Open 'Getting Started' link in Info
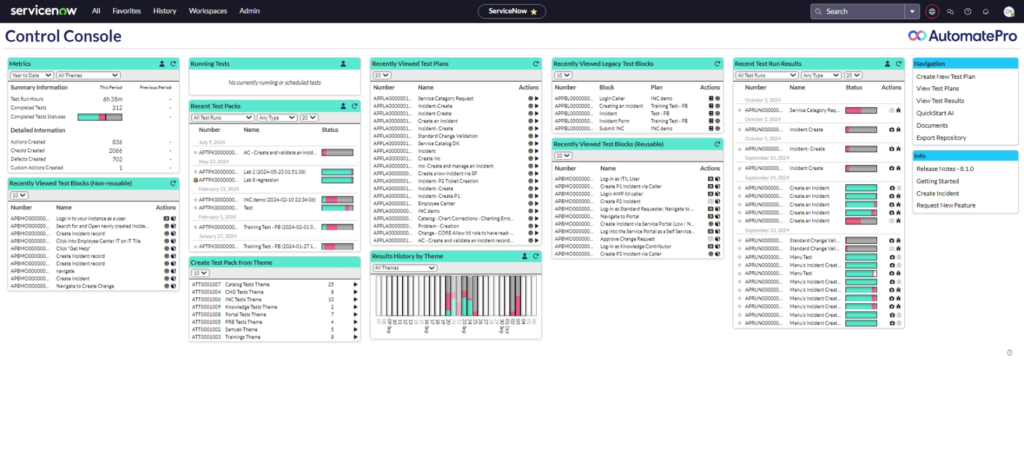This screenshot has height=471, width=1024. point(937,181)
